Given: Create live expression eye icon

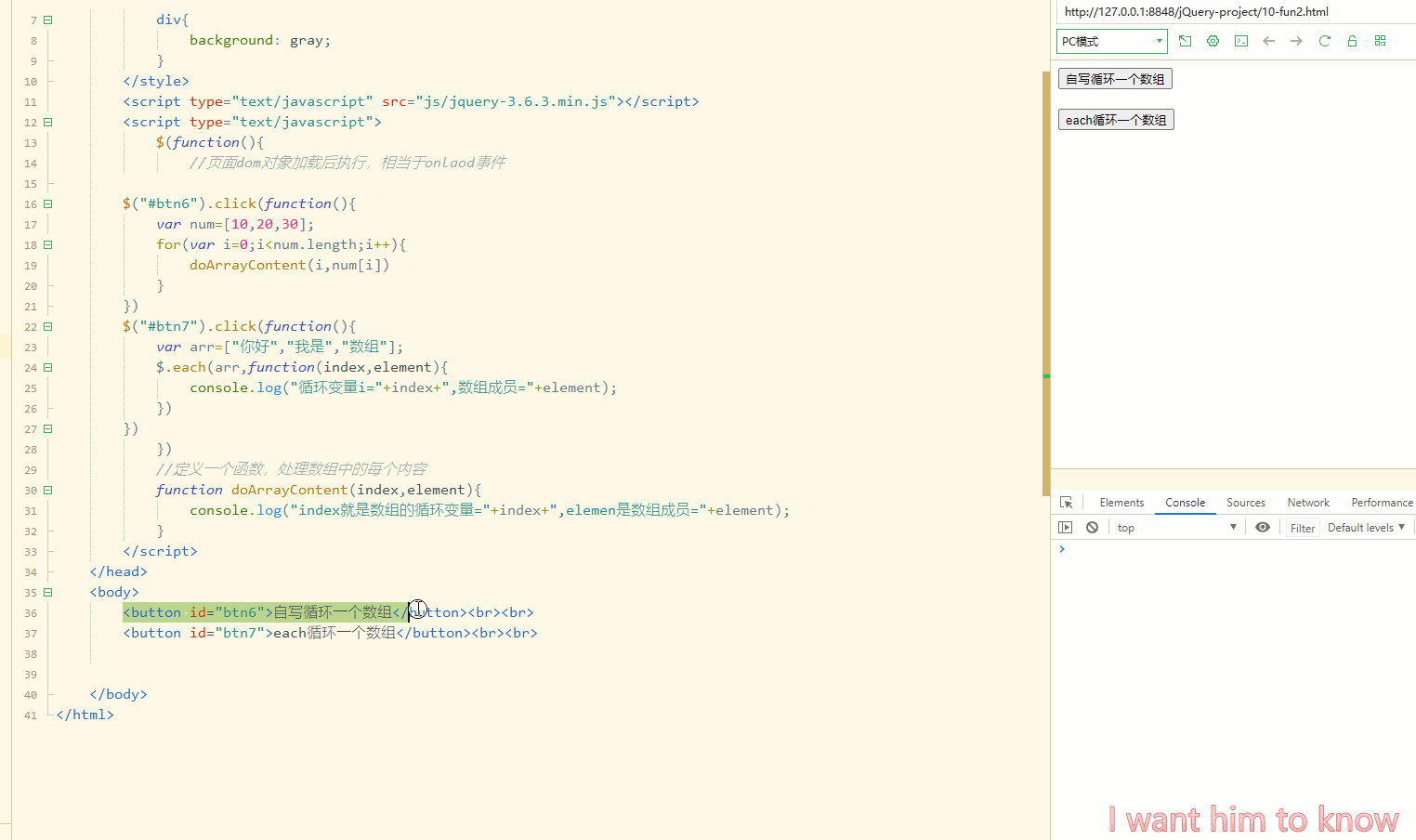Looking at the screenshot, I should coord(1262,528).
